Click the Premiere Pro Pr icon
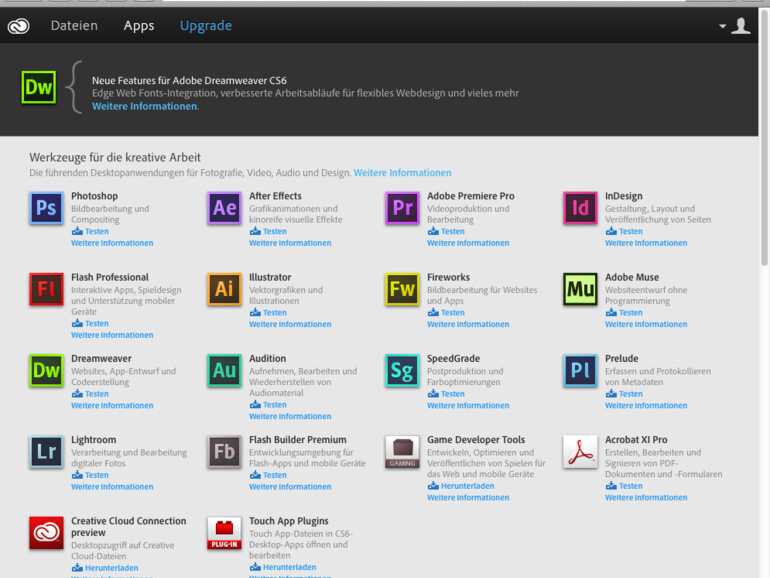Image resolution: width=770 pixels, height=578 pixels. coord(402,208)
